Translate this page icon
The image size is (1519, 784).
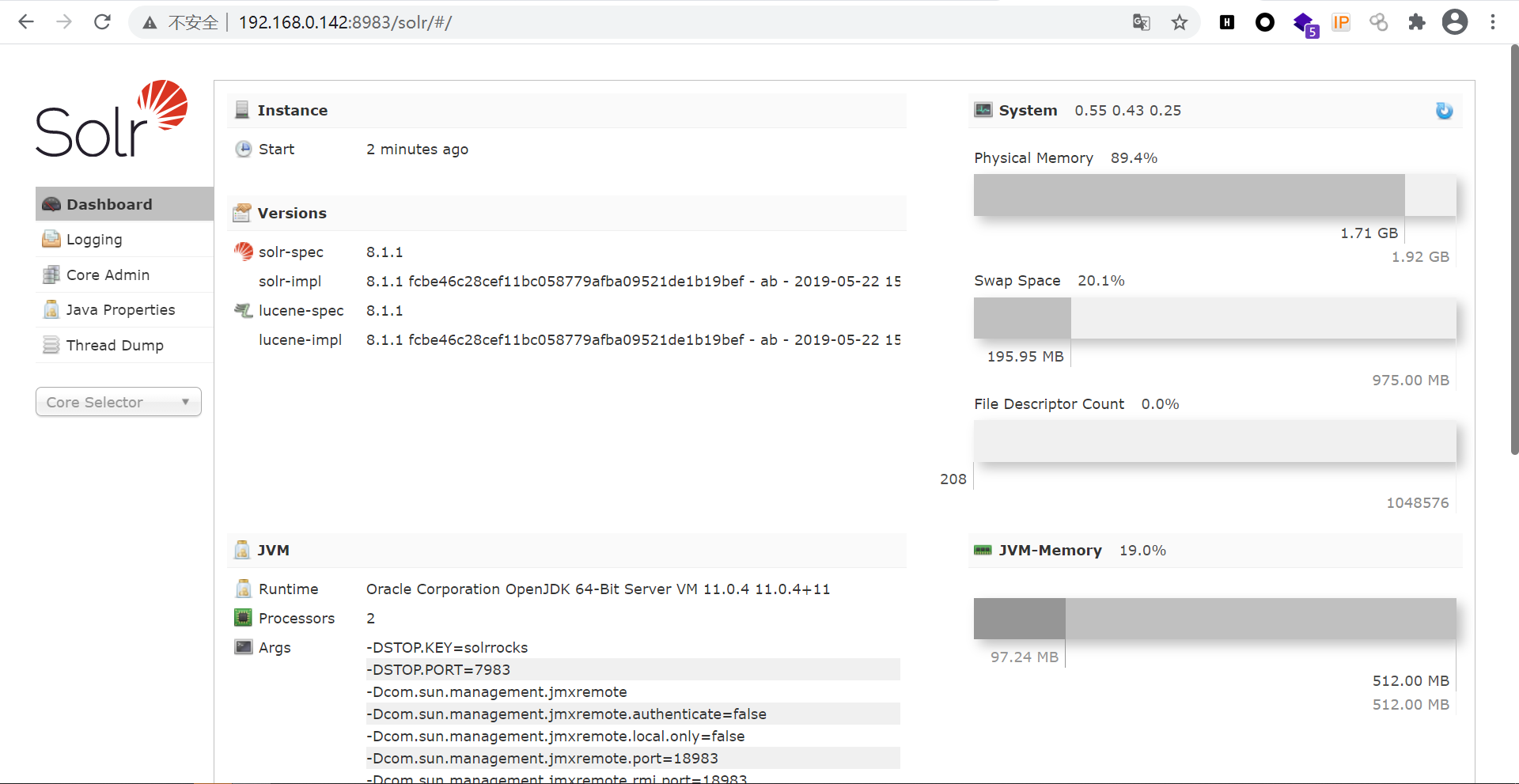(1141, 22)
